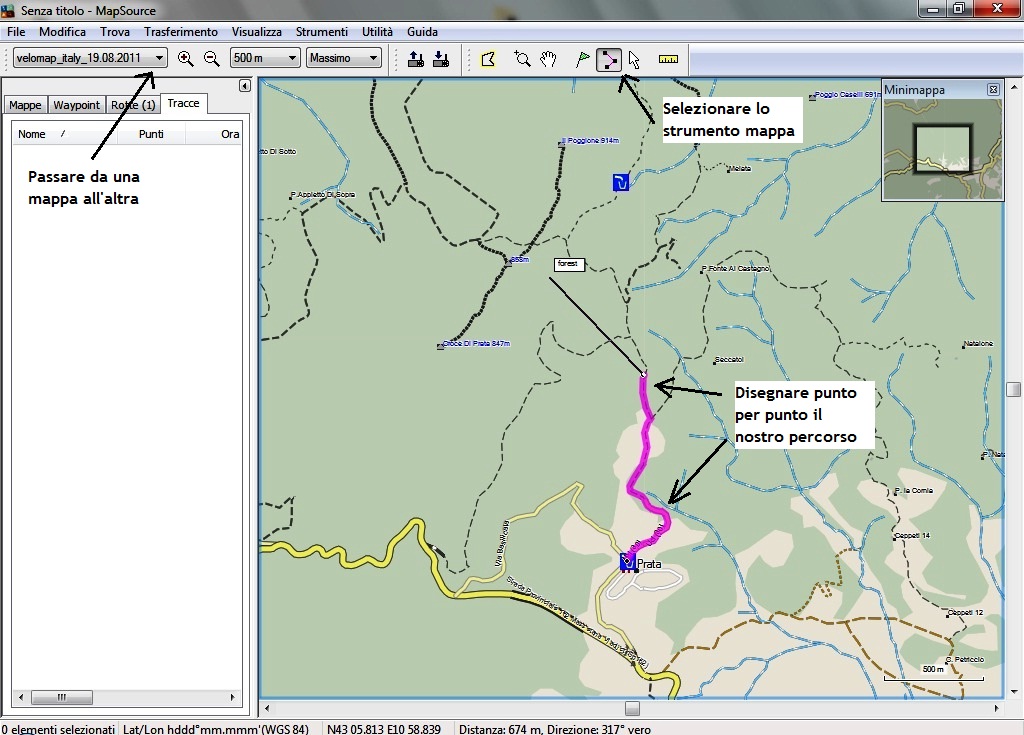Open the Guida menu

coord(422,31)
